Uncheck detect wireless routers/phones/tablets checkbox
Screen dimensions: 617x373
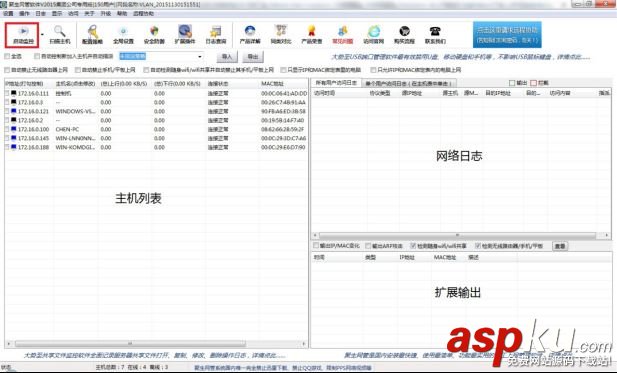pos(478,246)
